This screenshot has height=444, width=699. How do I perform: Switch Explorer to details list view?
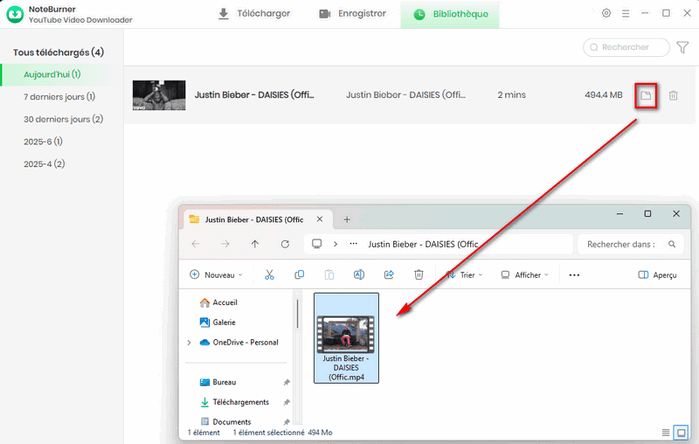(666, 432)
